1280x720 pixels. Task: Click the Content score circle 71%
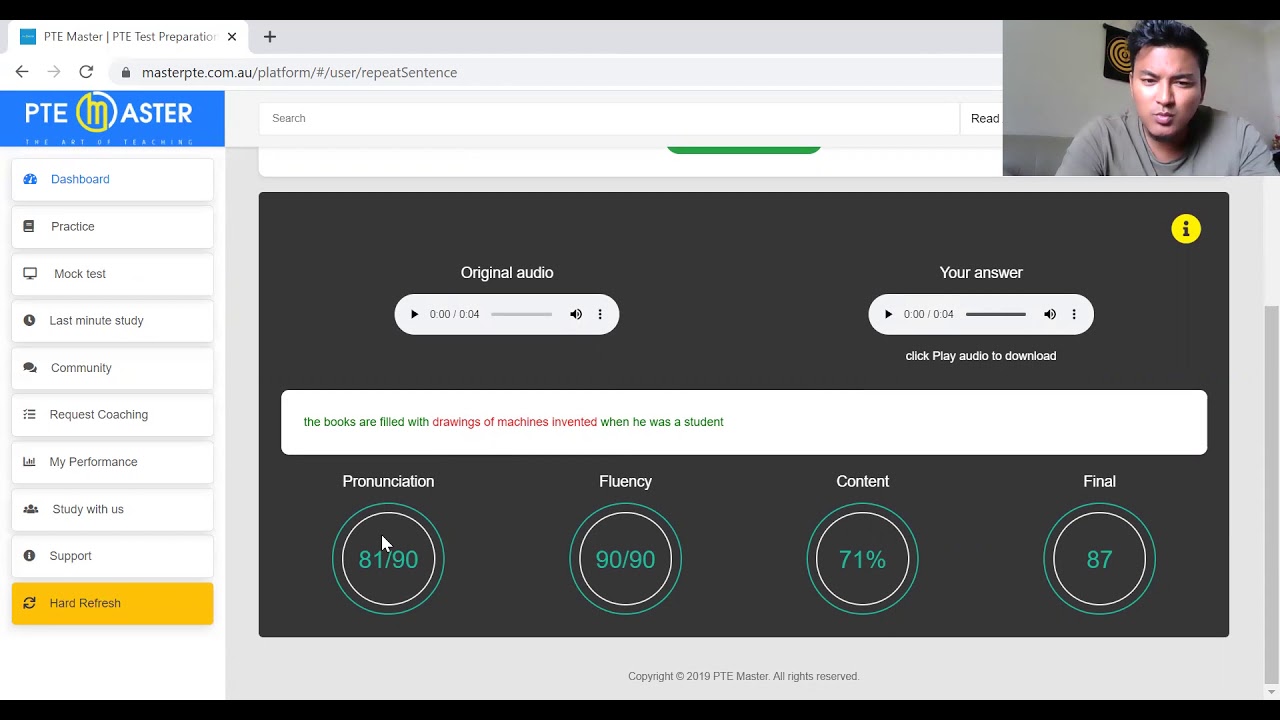tap(862, 559)
